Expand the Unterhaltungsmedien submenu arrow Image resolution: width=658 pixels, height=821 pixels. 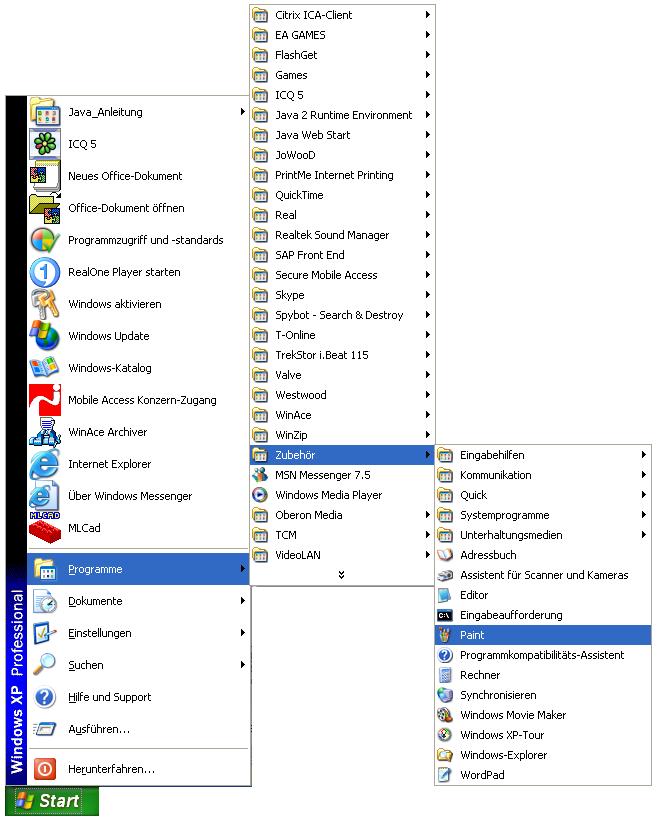point(643,535)
